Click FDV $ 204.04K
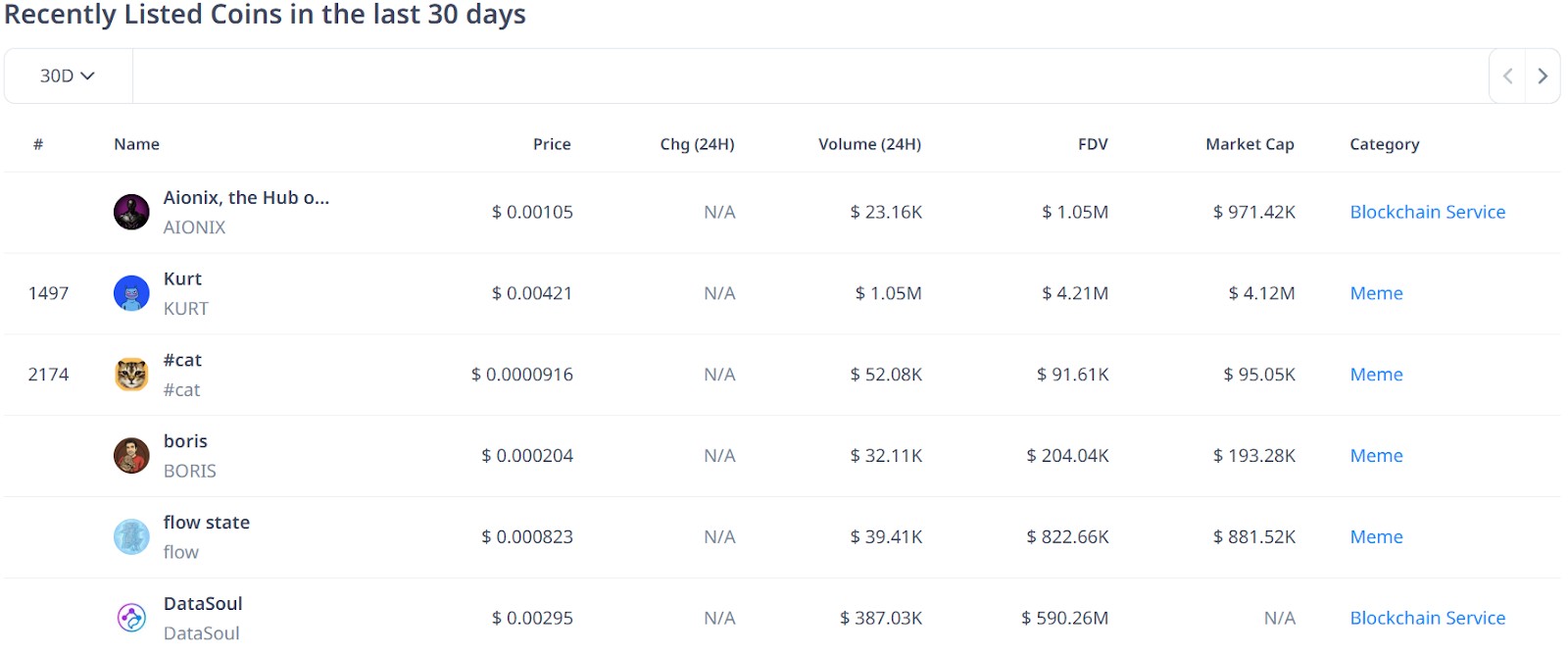The image size is (1568, 655). point(1067,456)
